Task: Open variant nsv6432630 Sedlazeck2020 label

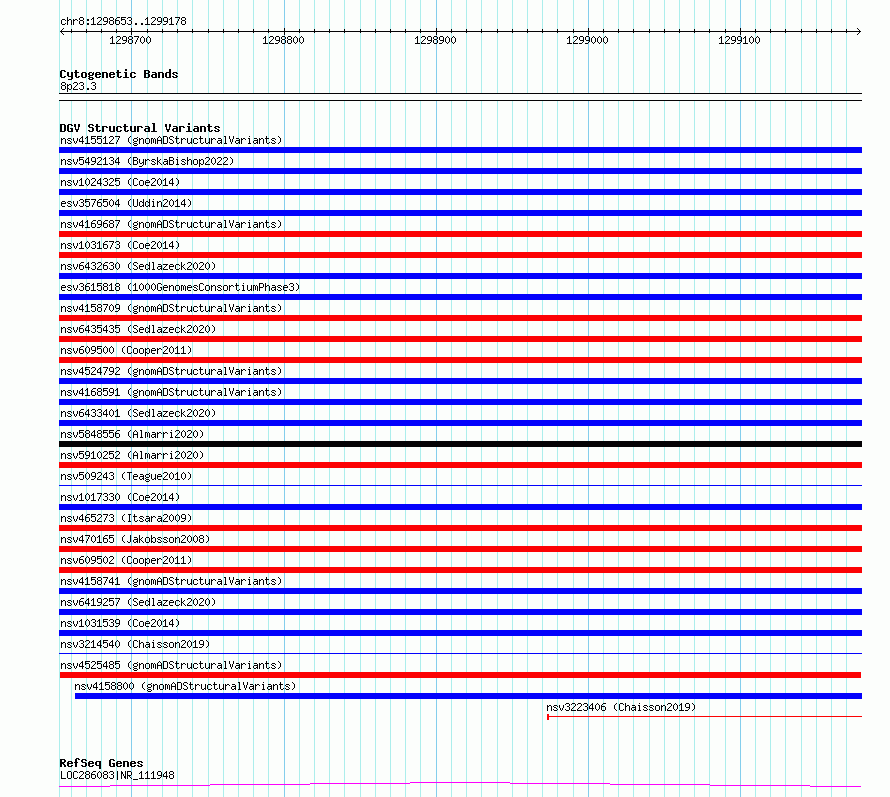Action: point(138,266)
